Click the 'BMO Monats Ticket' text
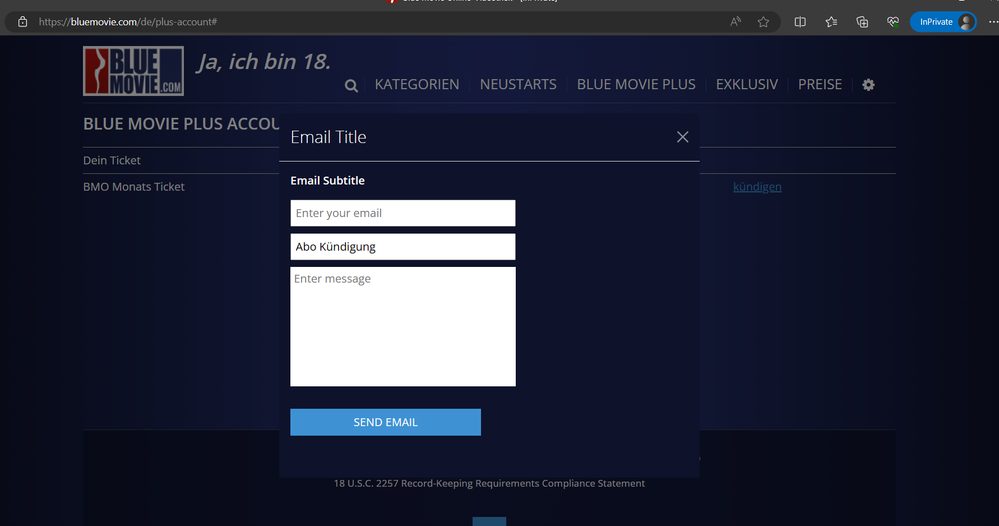The height and width of the screenshot is (526, 999). click(x=134, y=187)
